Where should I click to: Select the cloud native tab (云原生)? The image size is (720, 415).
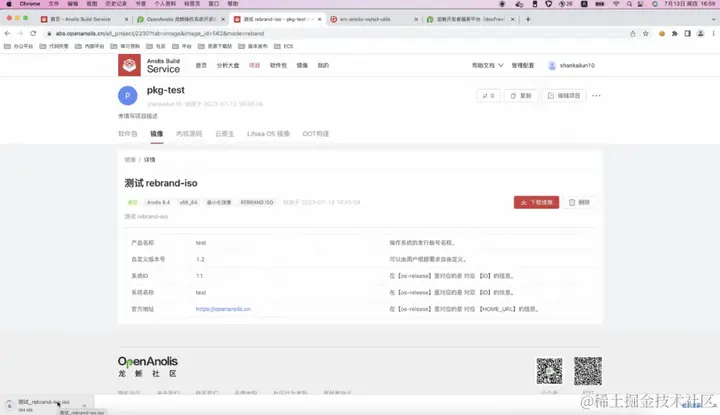tap(225, 134)
